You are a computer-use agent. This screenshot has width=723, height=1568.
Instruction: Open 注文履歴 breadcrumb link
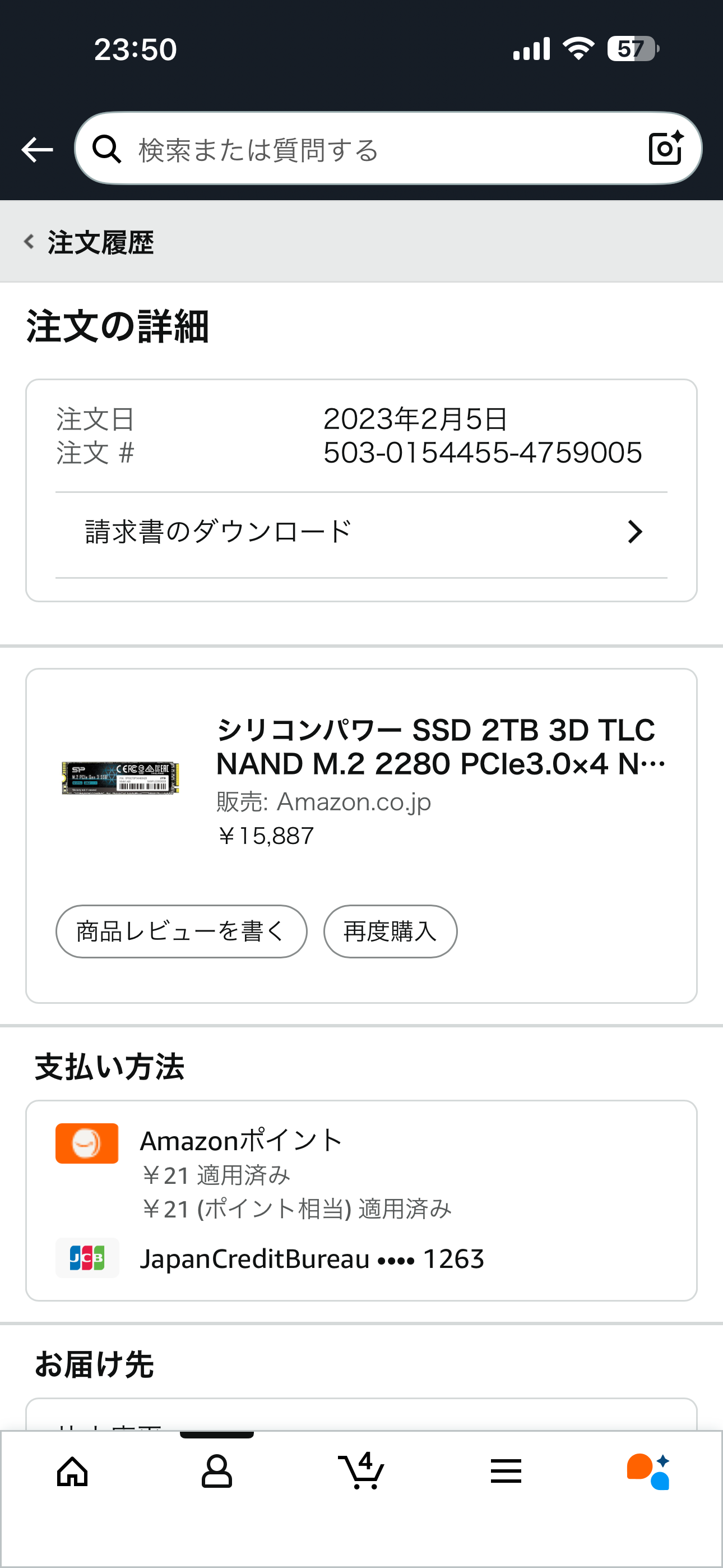(101, 242)
